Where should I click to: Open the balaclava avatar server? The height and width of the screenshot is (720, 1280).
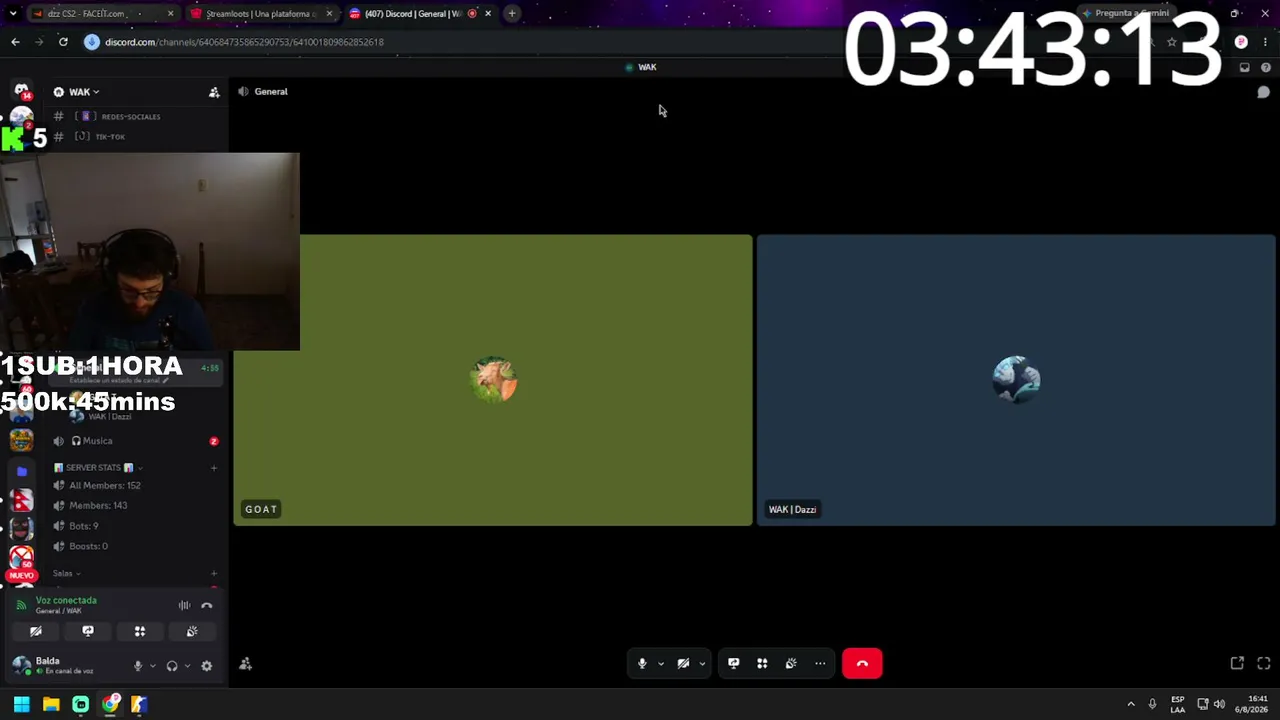click(x=21, y=527)
